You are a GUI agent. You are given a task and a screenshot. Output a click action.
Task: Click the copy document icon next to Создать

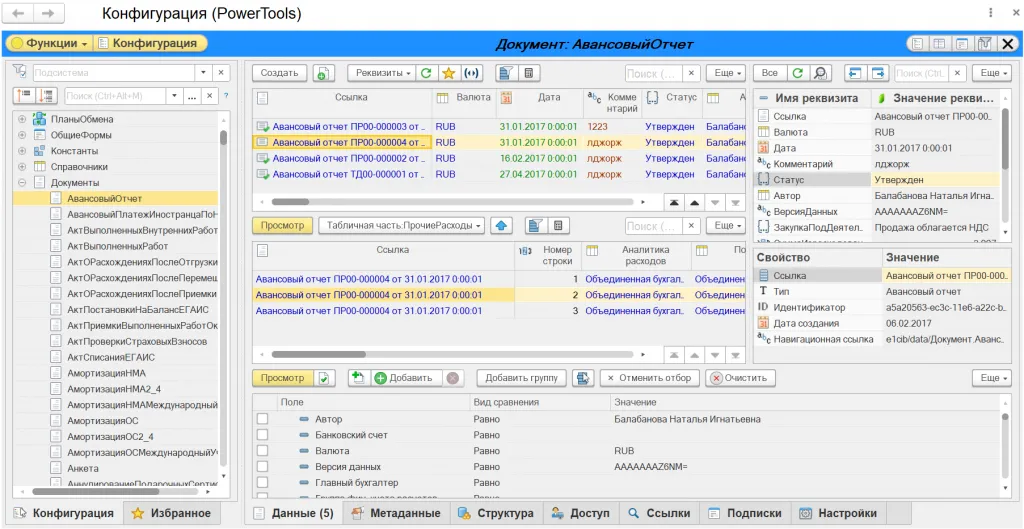pos(323,73)
